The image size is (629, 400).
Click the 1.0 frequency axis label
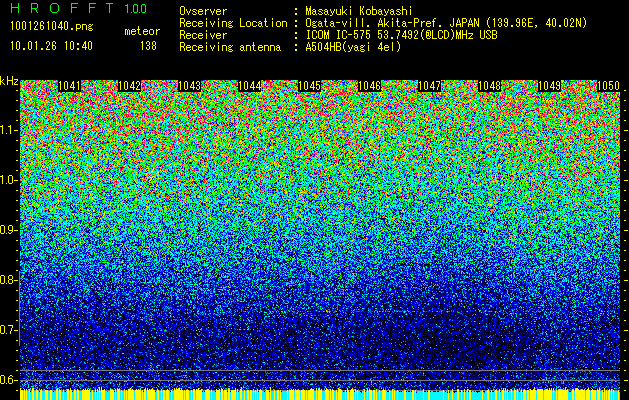(8, 180)
